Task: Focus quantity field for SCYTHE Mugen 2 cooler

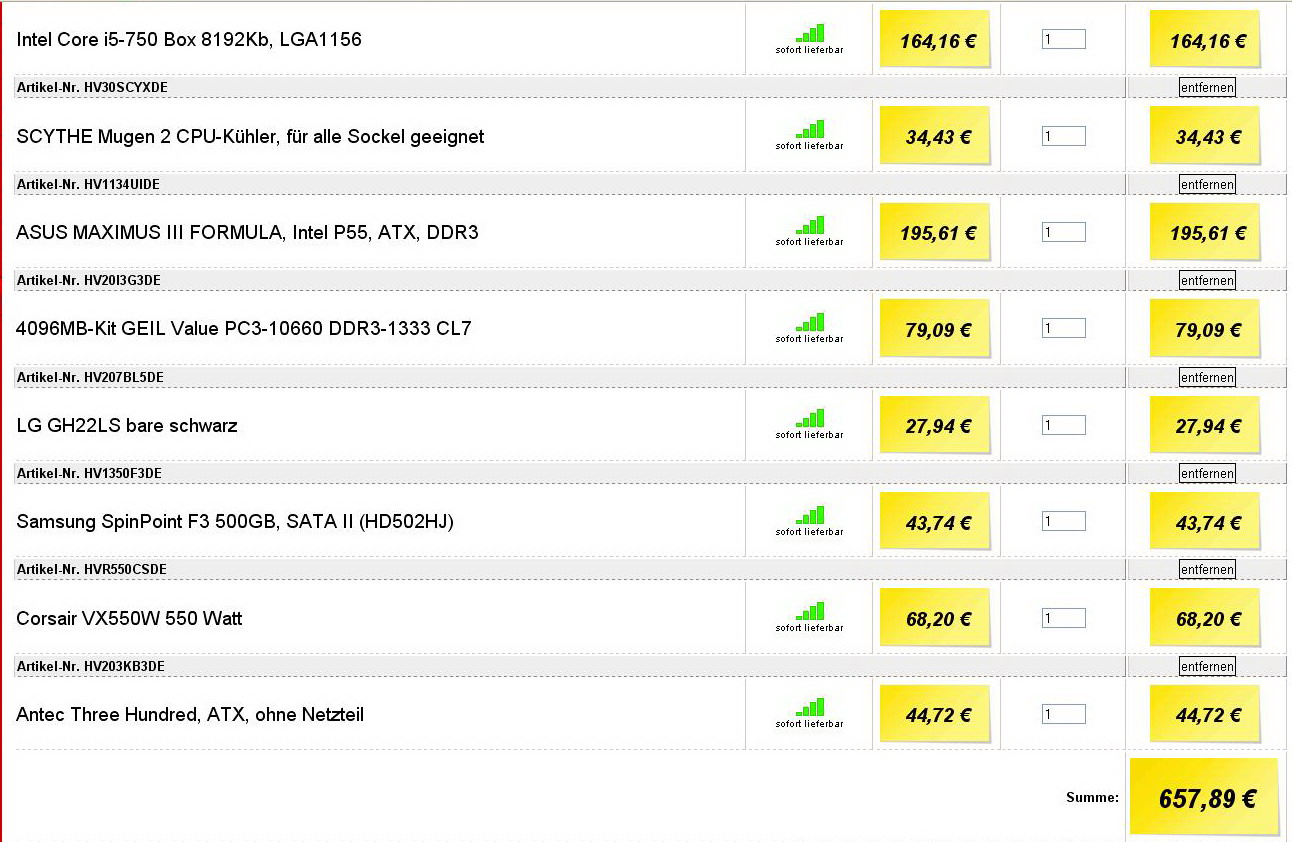Action: point(1063,136)
